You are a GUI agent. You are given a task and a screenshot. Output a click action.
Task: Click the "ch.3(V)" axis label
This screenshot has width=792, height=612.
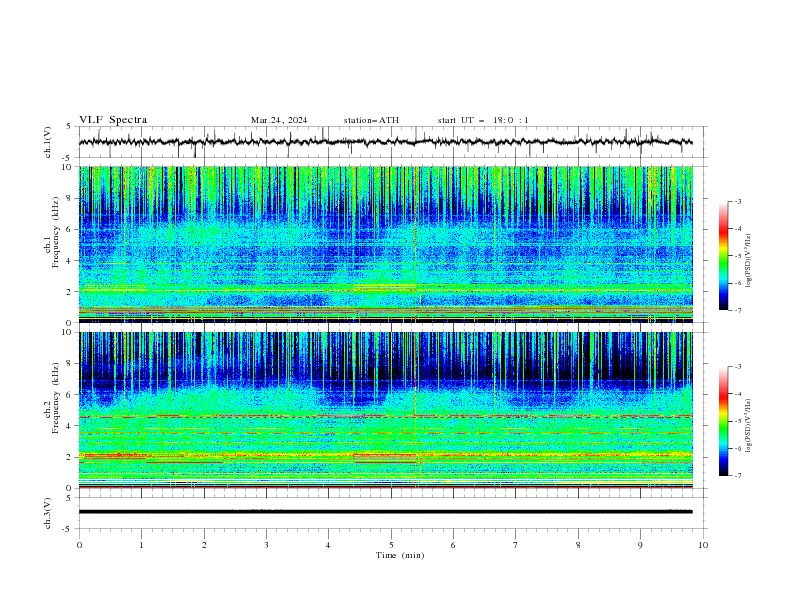(48, 513)
